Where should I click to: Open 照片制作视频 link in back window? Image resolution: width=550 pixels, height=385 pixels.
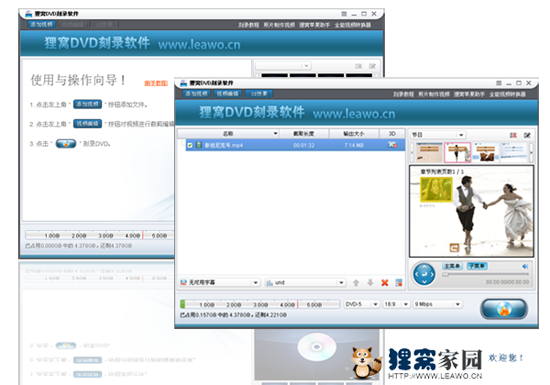(x=279, y=25)
